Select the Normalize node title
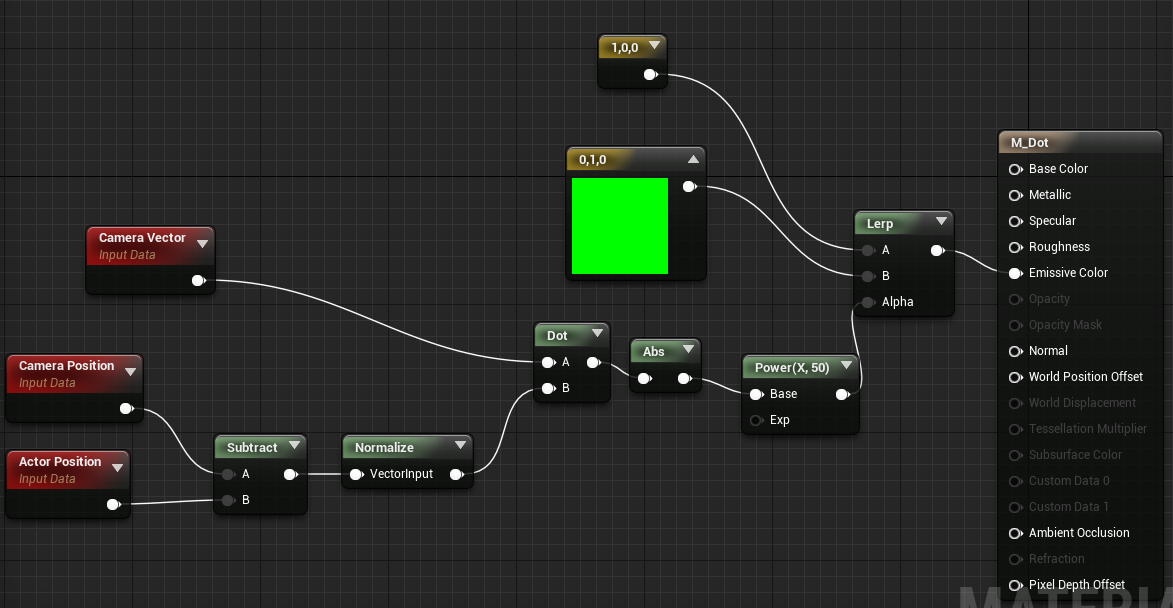The image size is (1173, 608). pos(384,447)
